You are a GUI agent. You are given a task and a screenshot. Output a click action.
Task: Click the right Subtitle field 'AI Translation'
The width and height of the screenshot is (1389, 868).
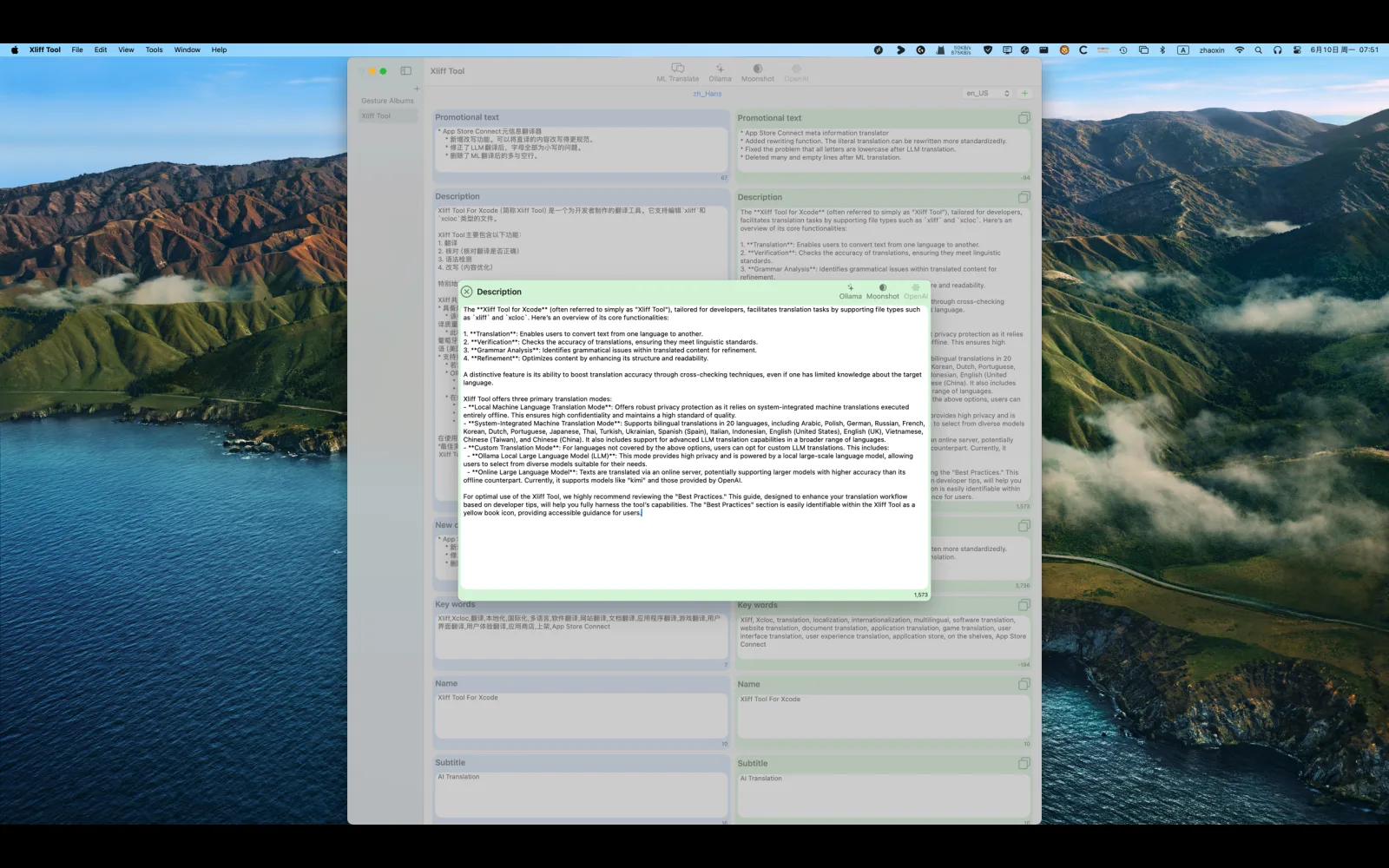click(884, 796)
